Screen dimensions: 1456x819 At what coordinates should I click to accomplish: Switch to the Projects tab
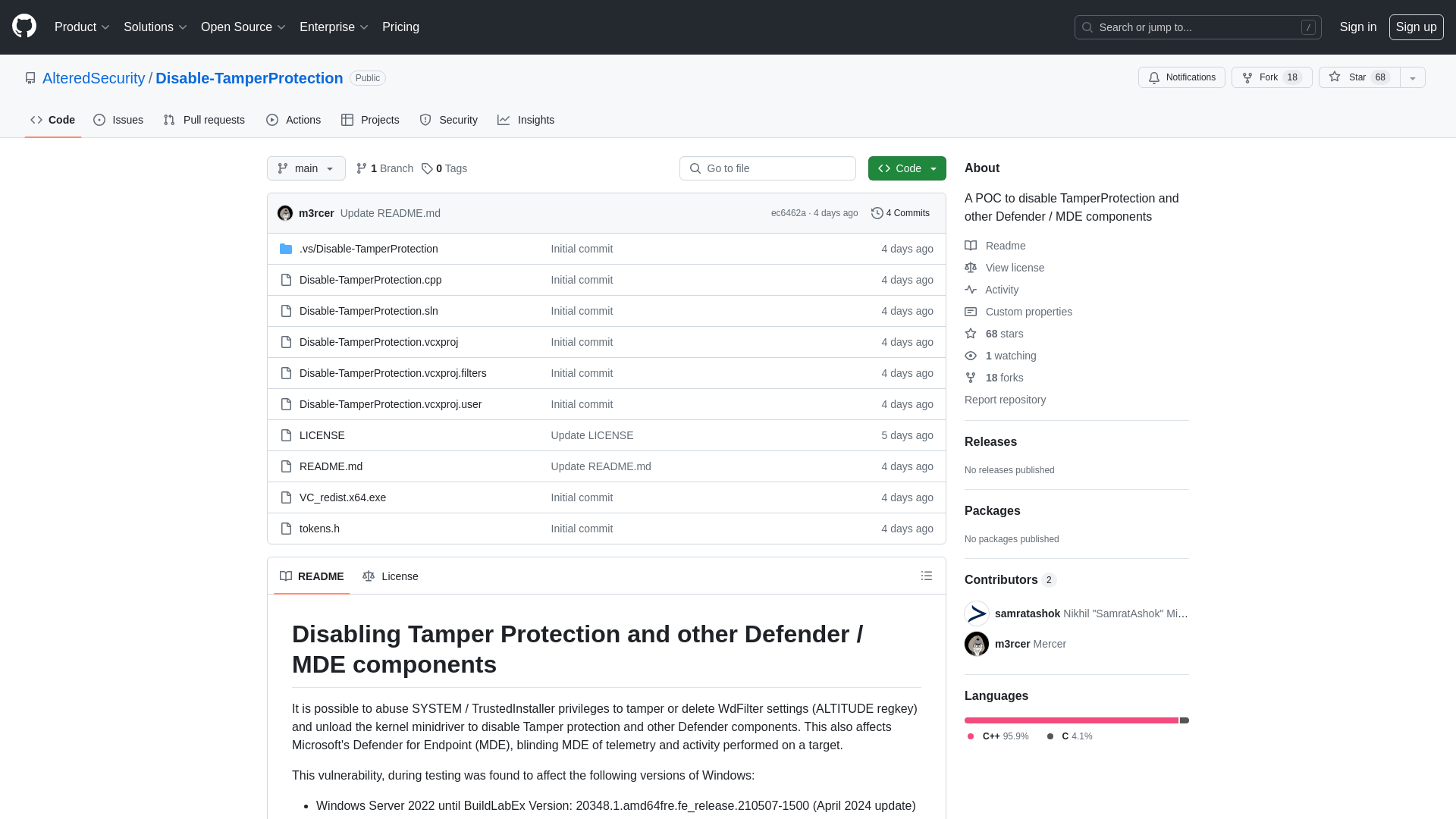coord(370,120)
